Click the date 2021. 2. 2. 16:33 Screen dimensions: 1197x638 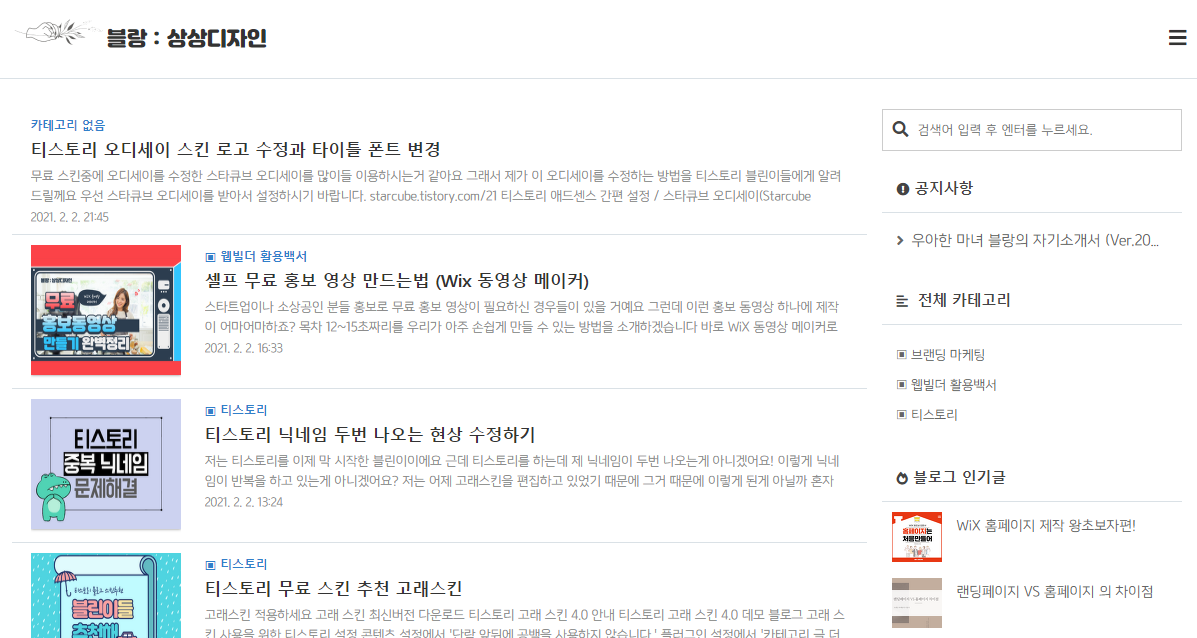[244, 349]
